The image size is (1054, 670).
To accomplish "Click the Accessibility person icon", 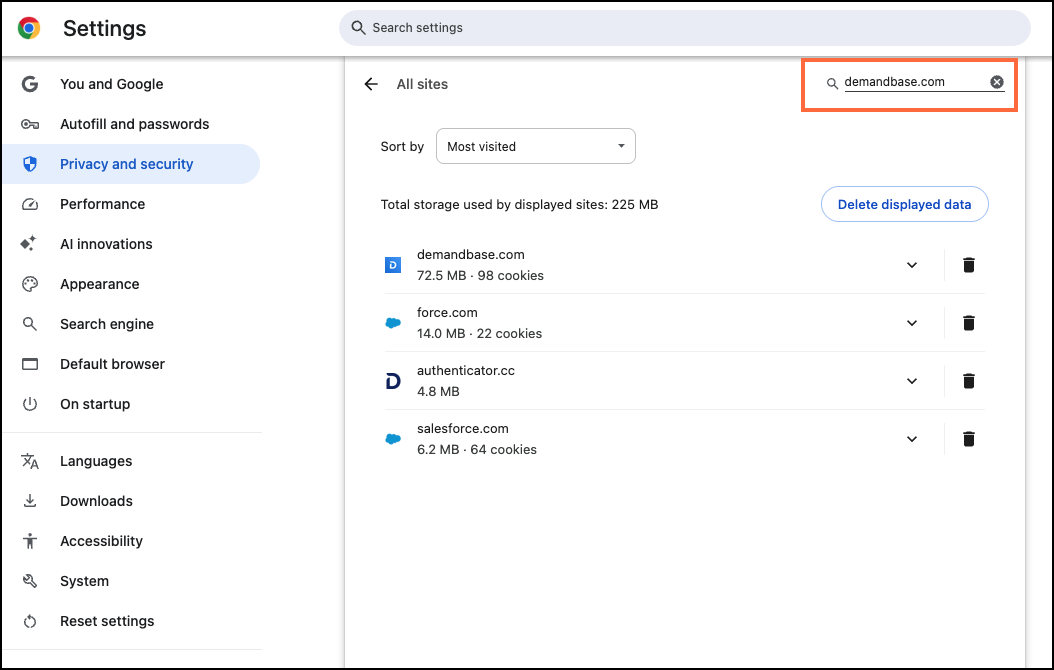I will 30,541.
